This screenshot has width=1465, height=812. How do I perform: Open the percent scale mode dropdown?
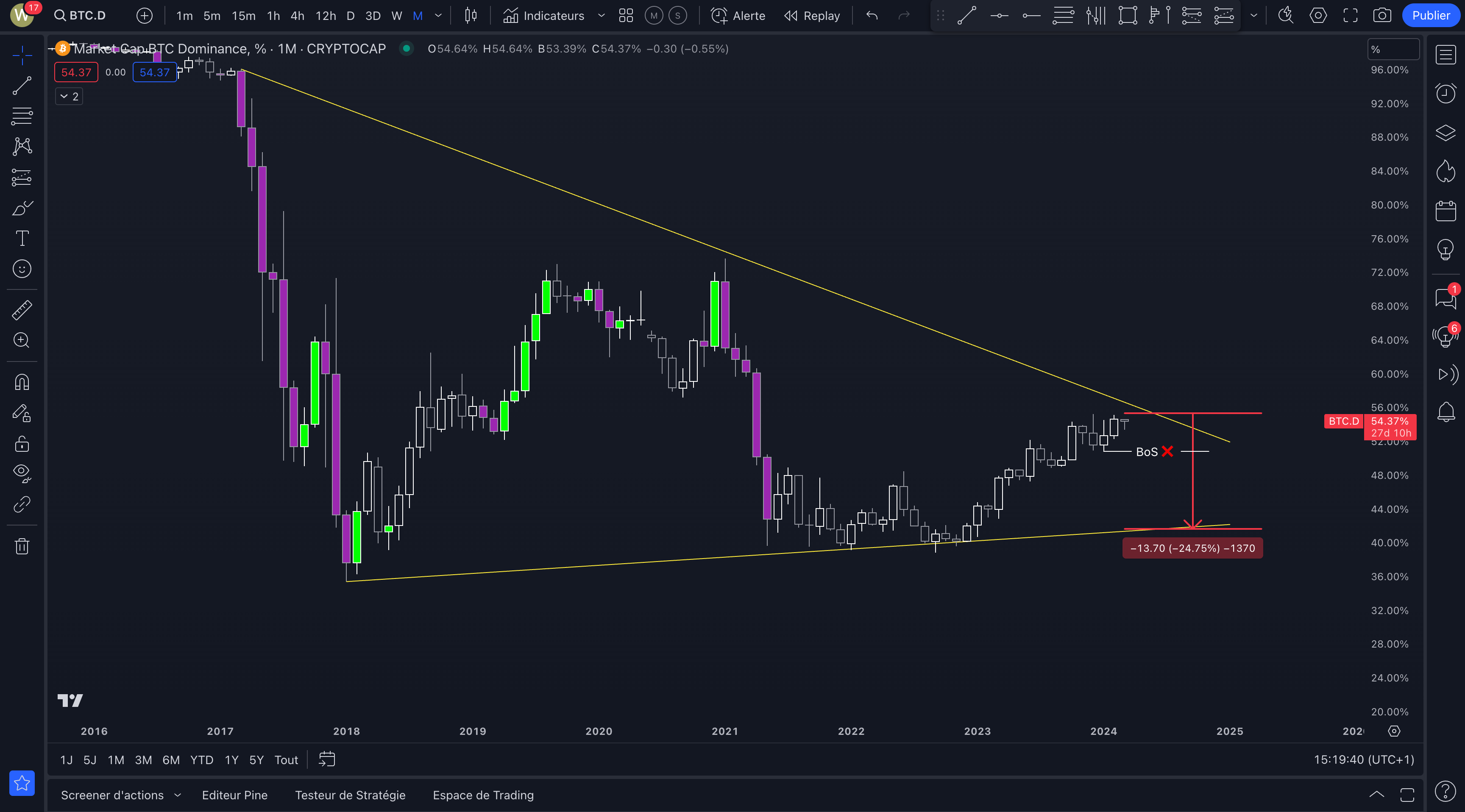pos(1393,50)
